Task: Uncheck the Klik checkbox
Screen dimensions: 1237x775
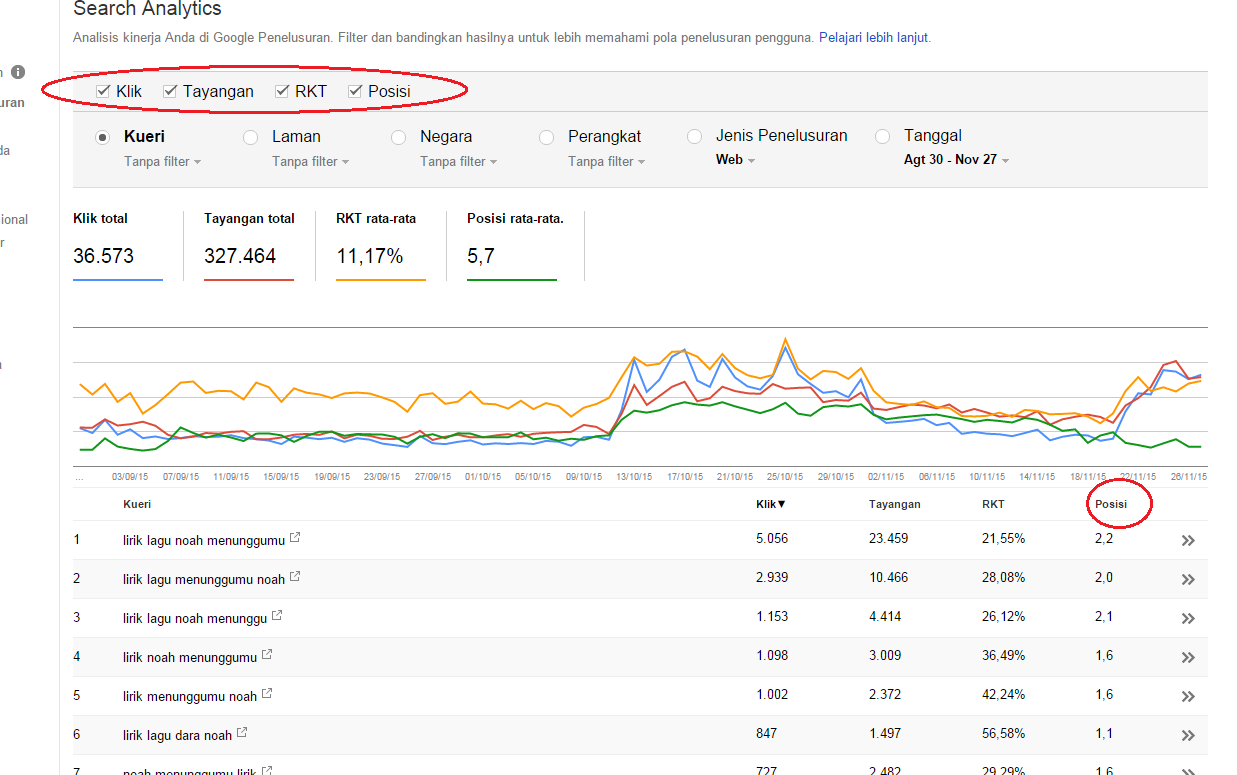Action: tap(103, 91)
